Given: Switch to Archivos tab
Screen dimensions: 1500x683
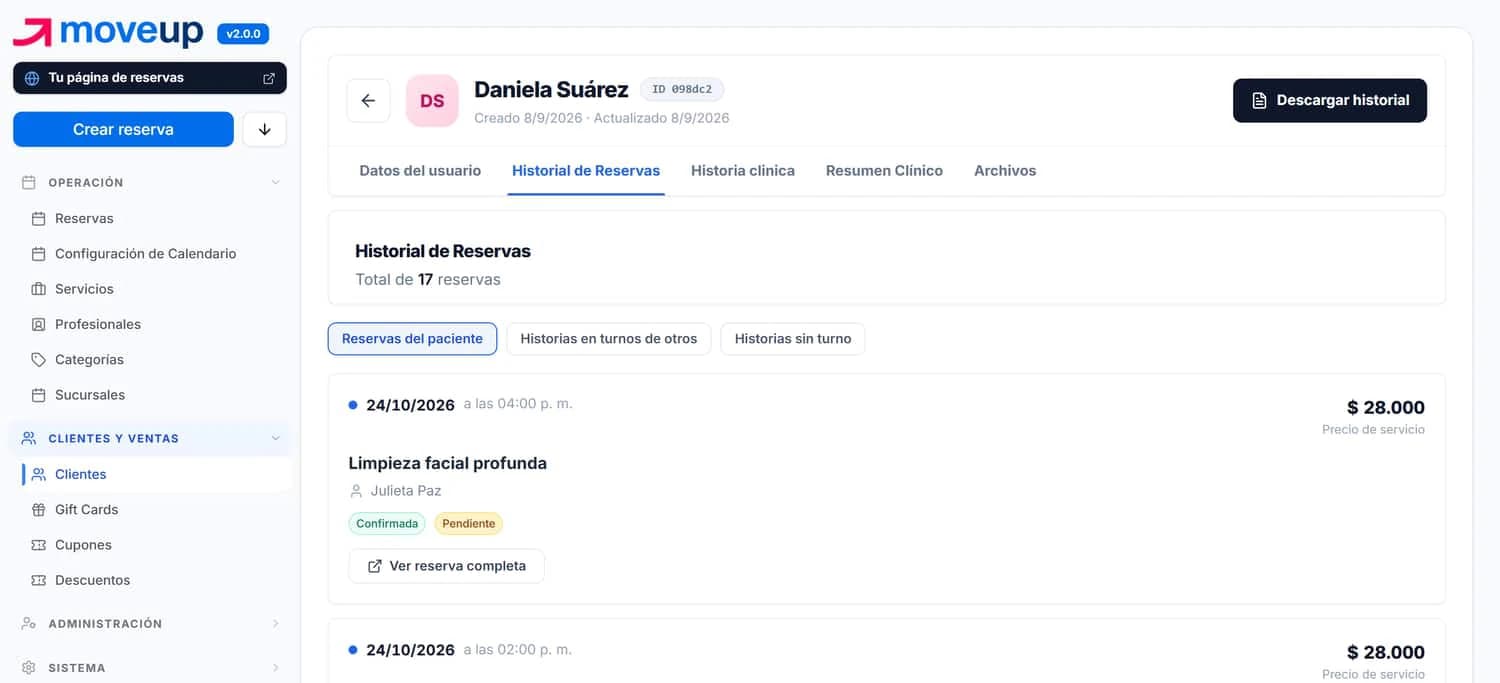Looking at the screenshot, I should (x=1005, y=171).
